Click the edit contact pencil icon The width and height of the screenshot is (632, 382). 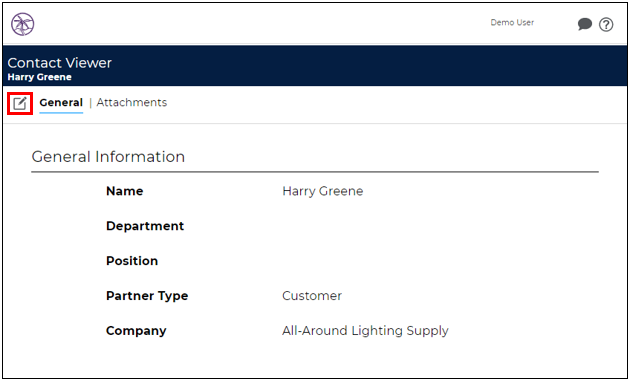click(x=20, y=104)
